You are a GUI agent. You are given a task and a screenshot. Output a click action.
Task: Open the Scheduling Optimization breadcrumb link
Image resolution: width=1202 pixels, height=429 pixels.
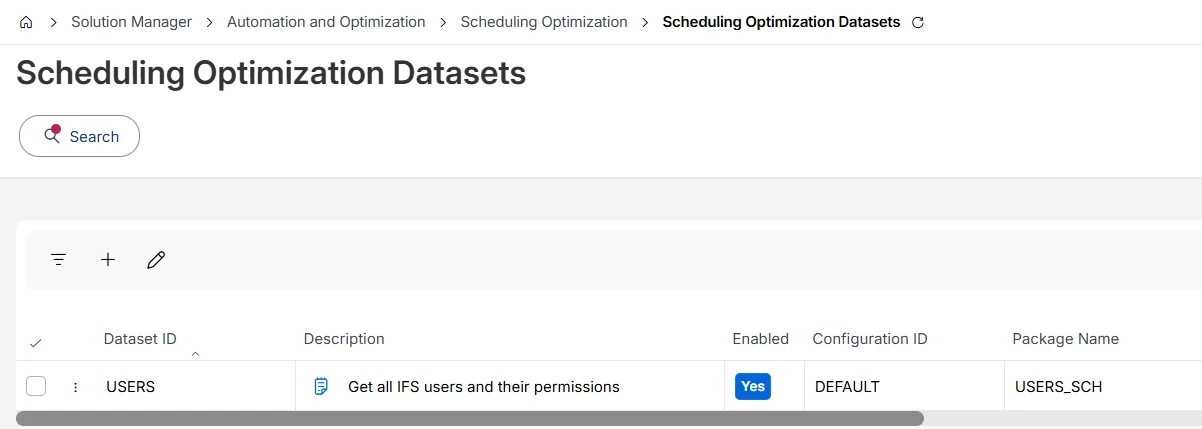coord(544,22)
